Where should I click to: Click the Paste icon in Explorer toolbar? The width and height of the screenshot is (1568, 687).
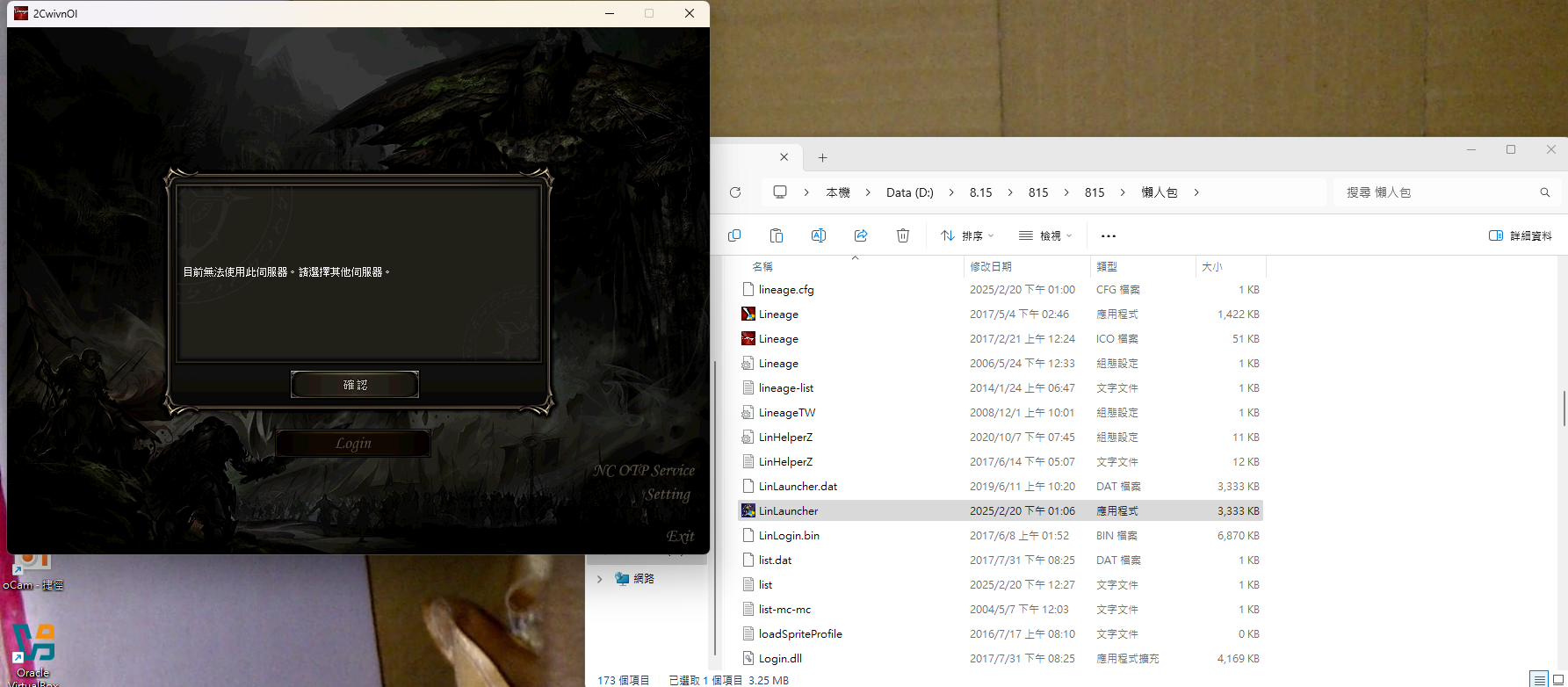tap(777, 235)
